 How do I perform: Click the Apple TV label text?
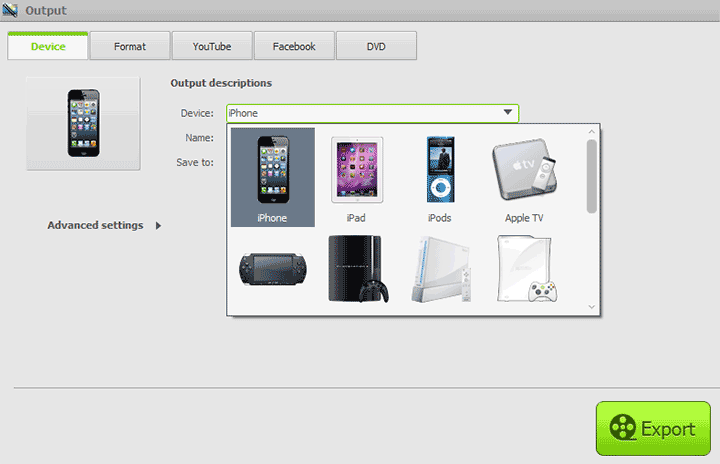524,218
